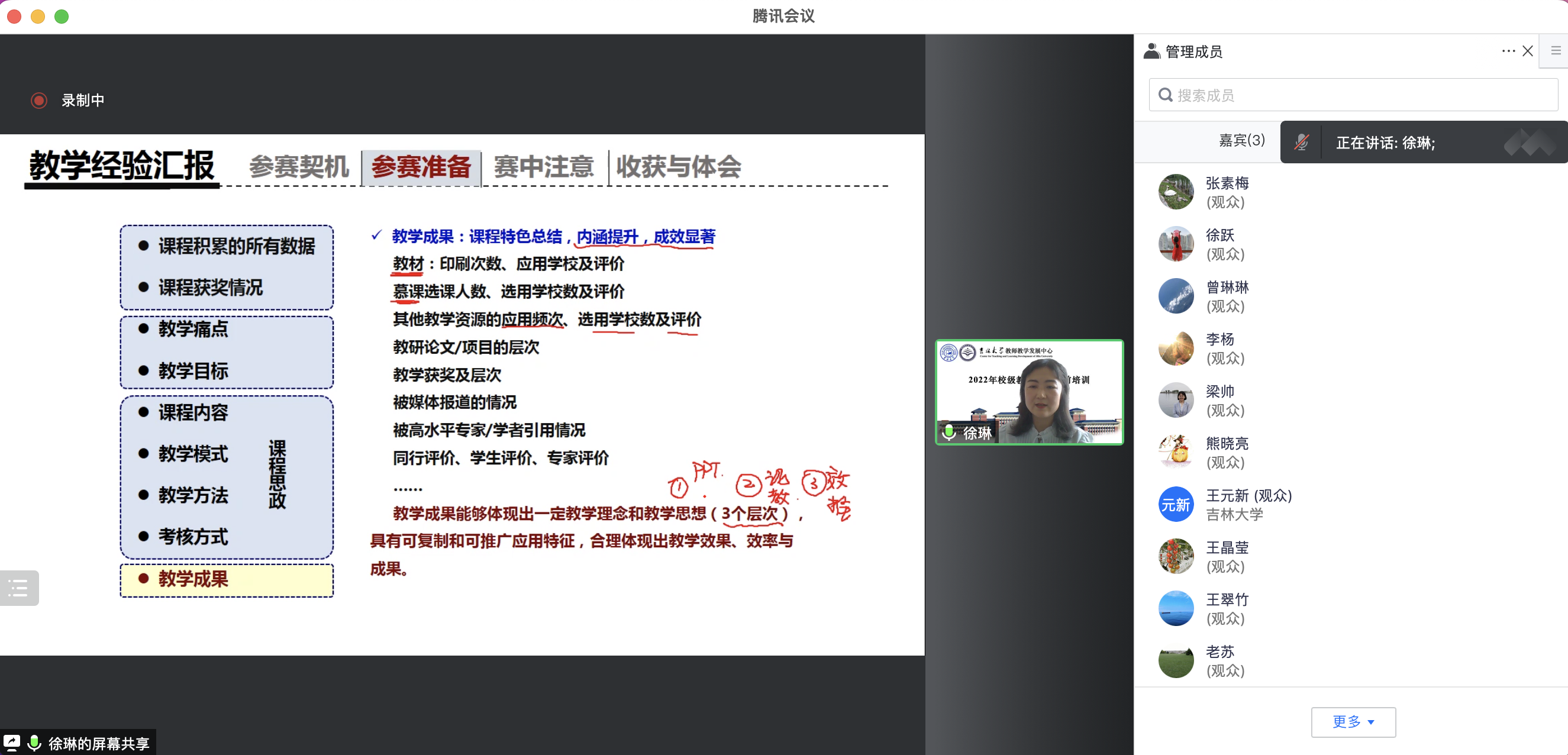Click the search magnifier icon
Image resolution: width=1568 pixels, height=755 pixels.
click(x=1165, y=95)
